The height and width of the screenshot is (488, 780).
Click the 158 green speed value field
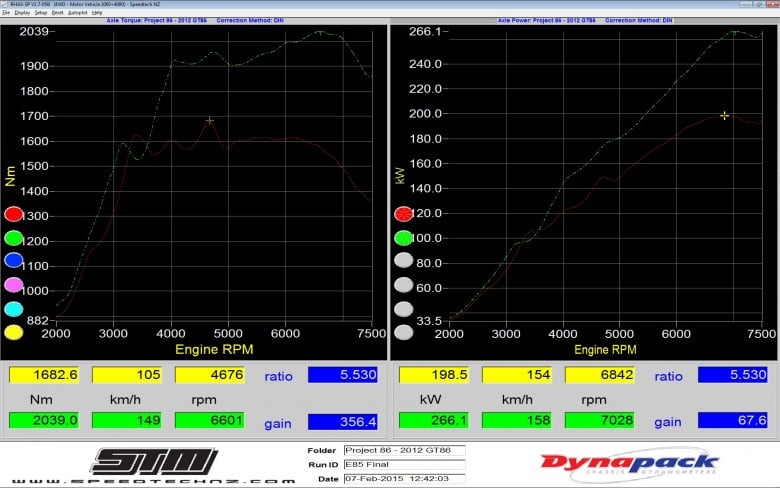coord(517,420)
